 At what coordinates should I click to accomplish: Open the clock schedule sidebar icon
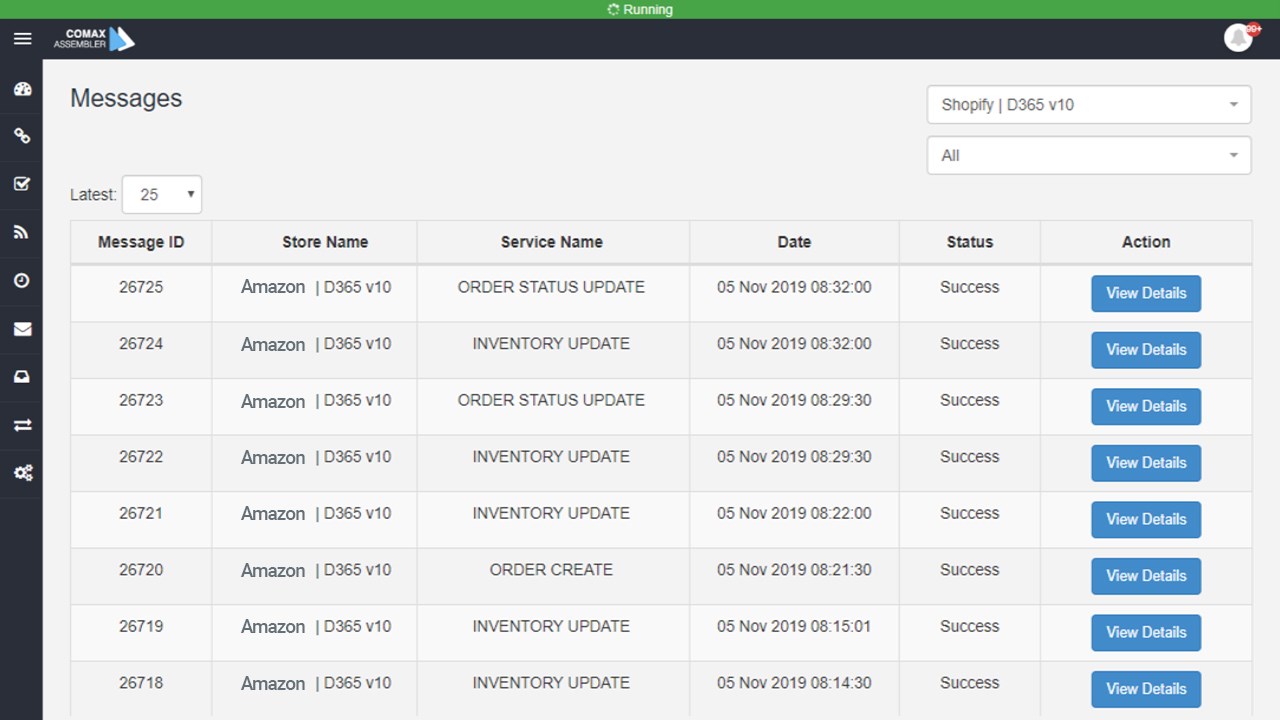[22, 281]
